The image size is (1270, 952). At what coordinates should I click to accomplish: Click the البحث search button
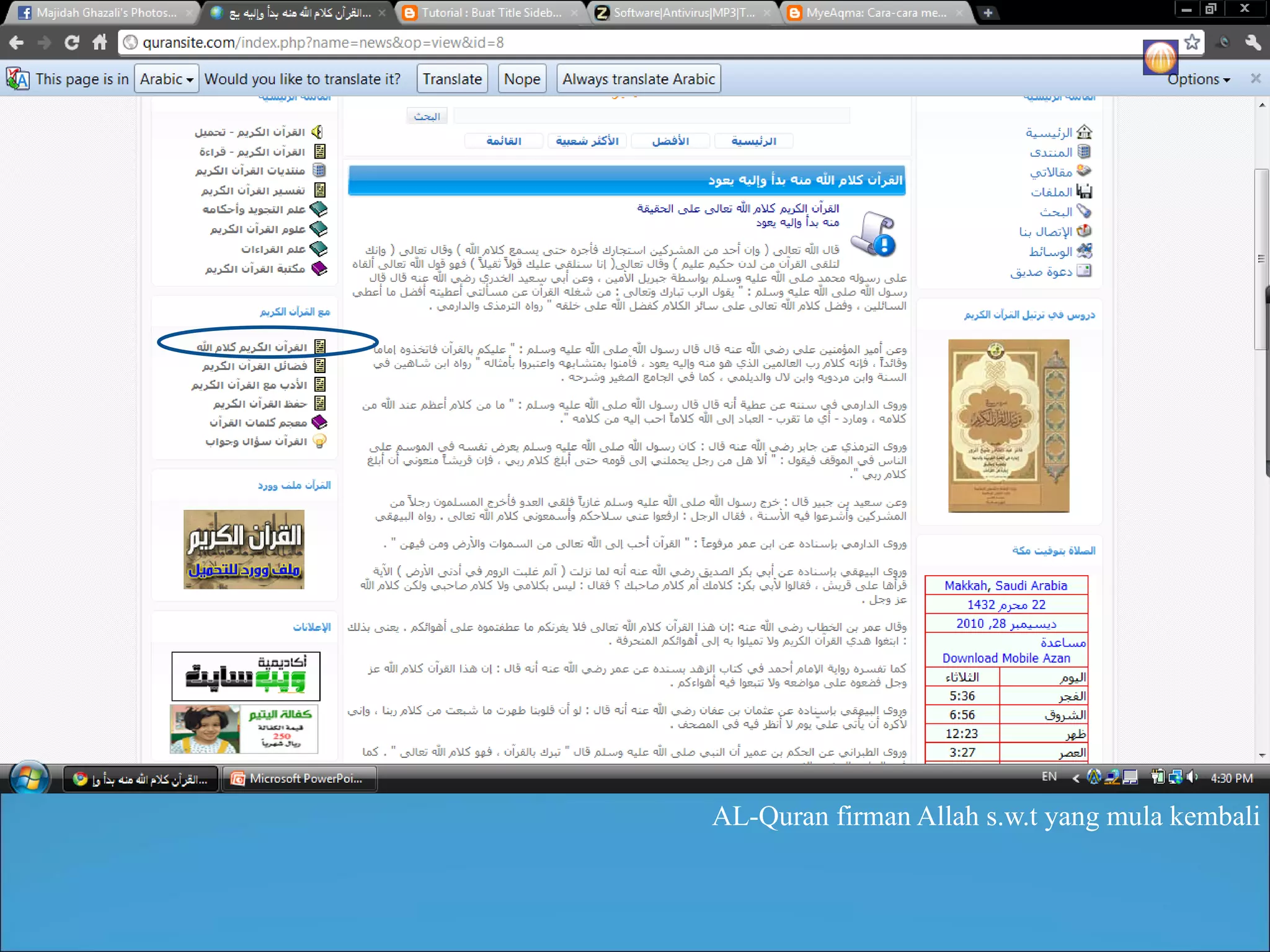pos(427,116)
